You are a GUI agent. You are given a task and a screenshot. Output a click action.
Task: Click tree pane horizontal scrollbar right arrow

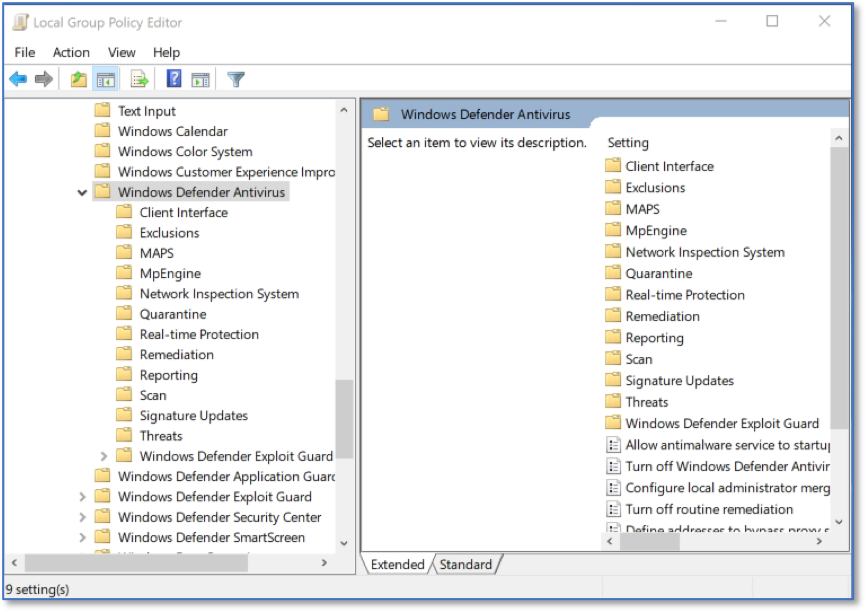324,563
